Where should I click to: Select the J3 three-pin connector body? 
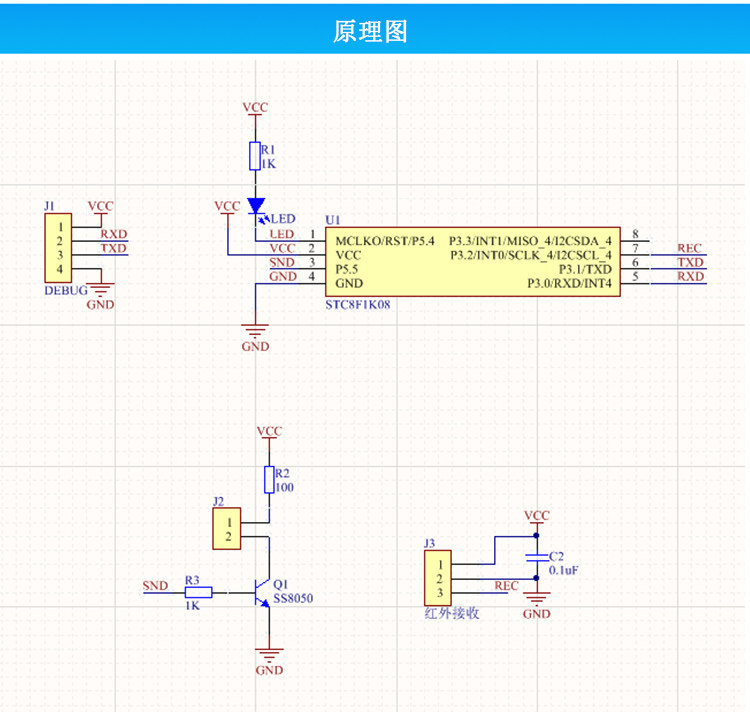(x=438, y=578)
